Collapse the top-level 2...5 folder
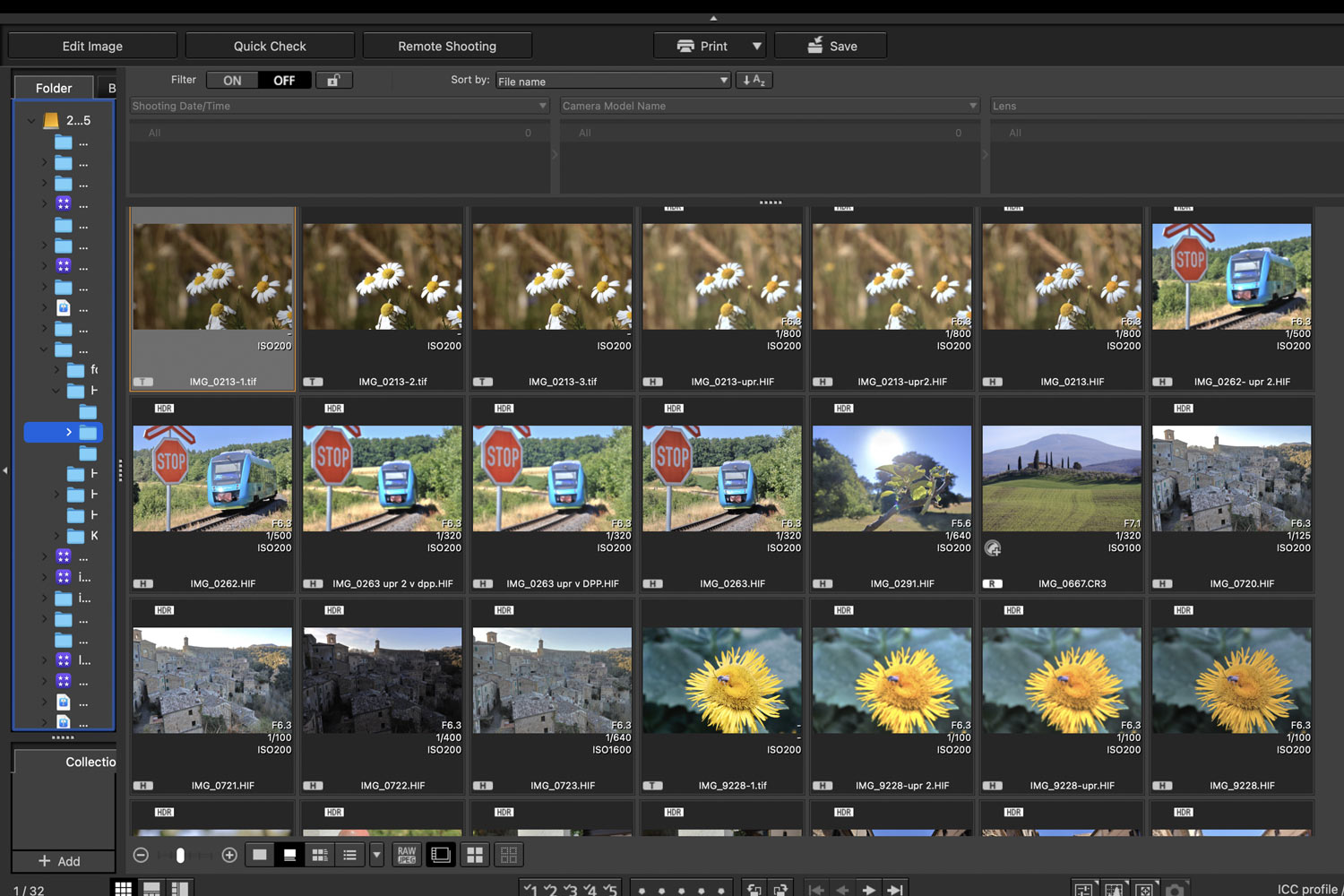 coord(31,120)
